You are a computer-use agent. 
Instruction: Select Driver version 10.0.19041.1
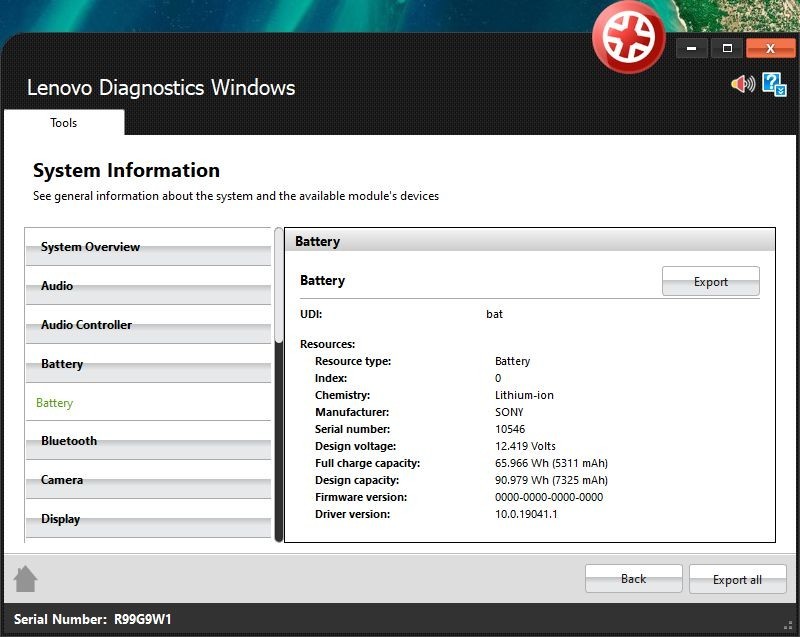pos(526,514)
